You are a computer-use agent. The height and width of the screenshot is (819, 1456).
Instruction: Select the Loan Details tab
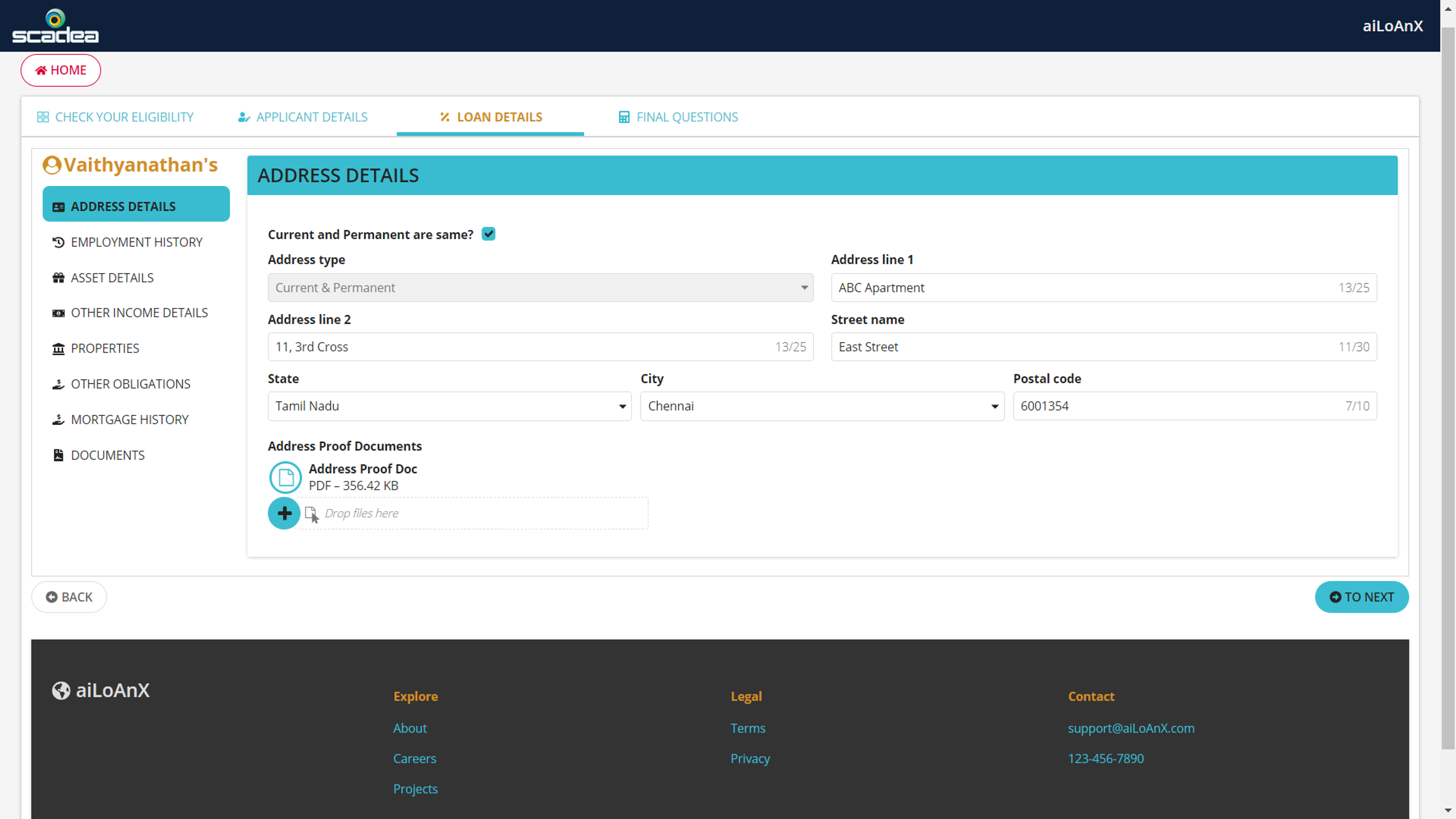491,117
